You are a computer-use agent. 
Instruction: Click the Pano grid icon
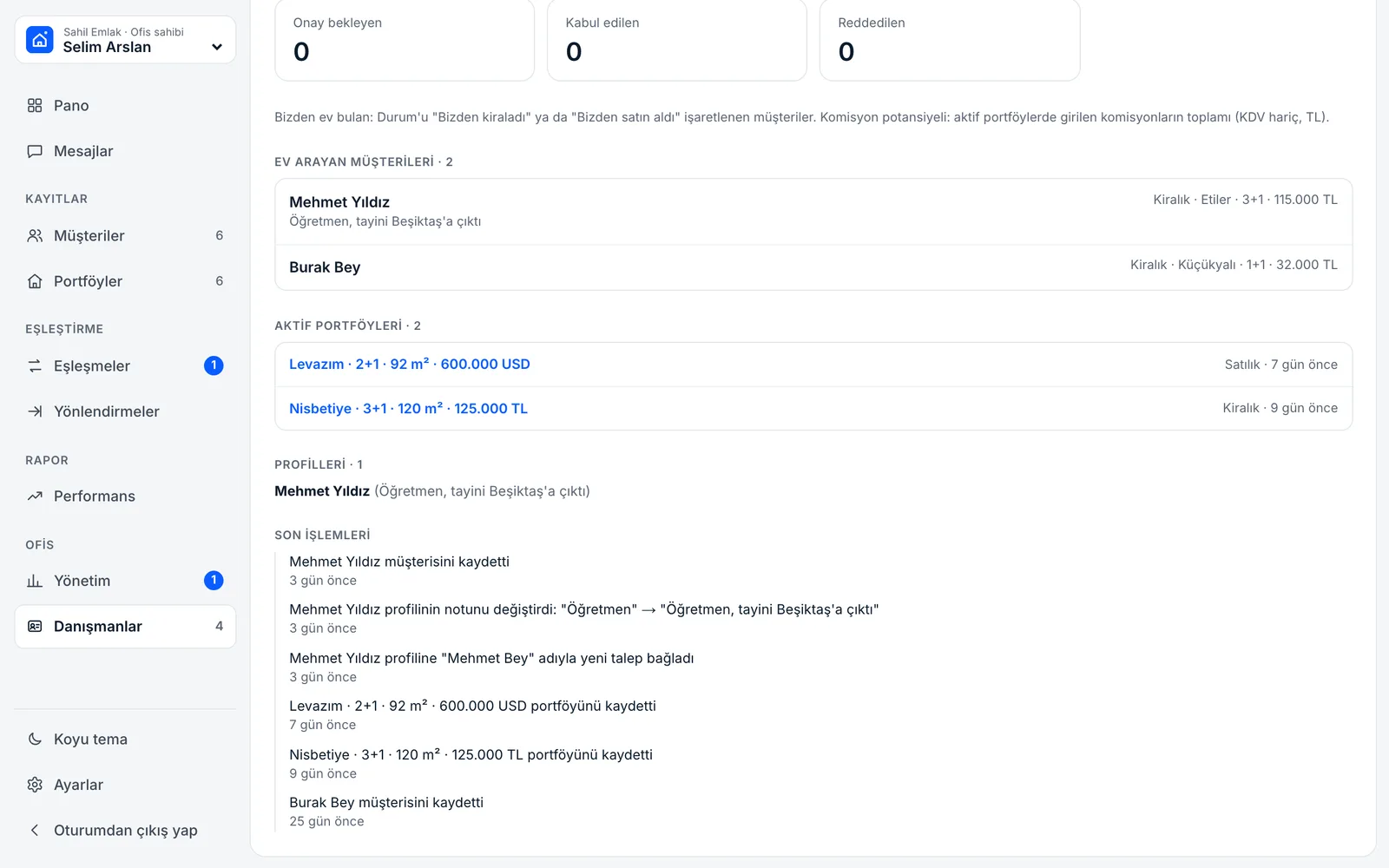coord(35,105)
